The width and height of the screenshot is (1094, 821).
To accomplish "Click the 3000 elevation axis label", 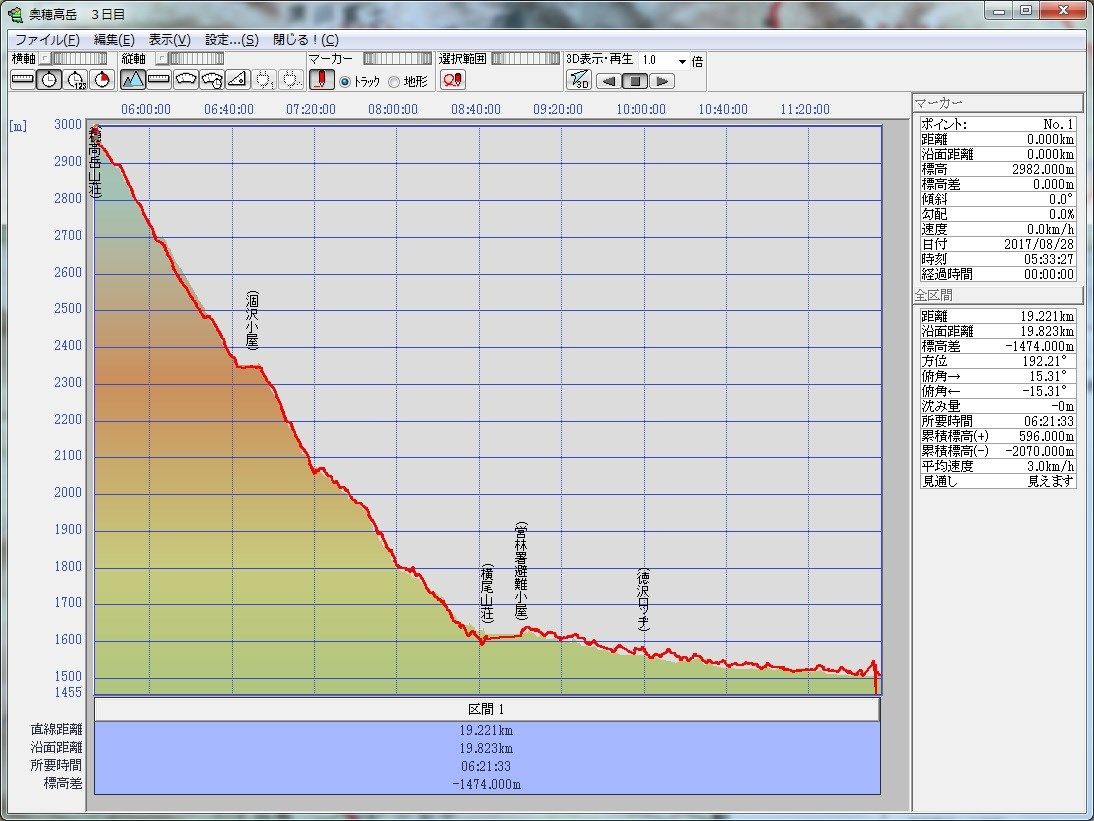I will tap(68, 124).
